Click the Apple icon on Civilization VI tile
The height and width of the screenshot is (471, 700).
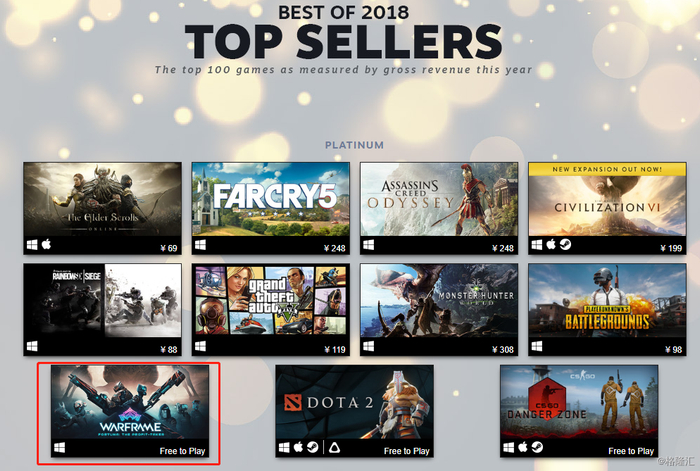551,244
